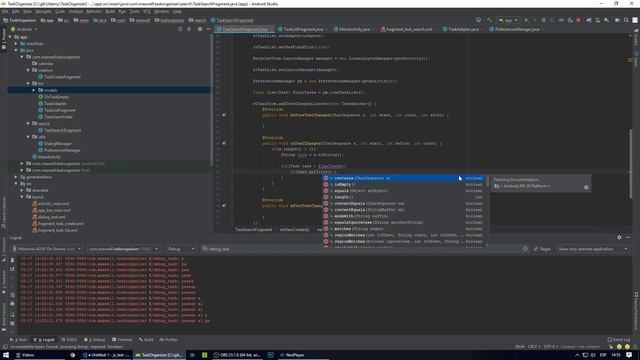Switch to the TaskListFragment.java tab
The width and height of the screenshot is (640, 360).
point(303,29)
